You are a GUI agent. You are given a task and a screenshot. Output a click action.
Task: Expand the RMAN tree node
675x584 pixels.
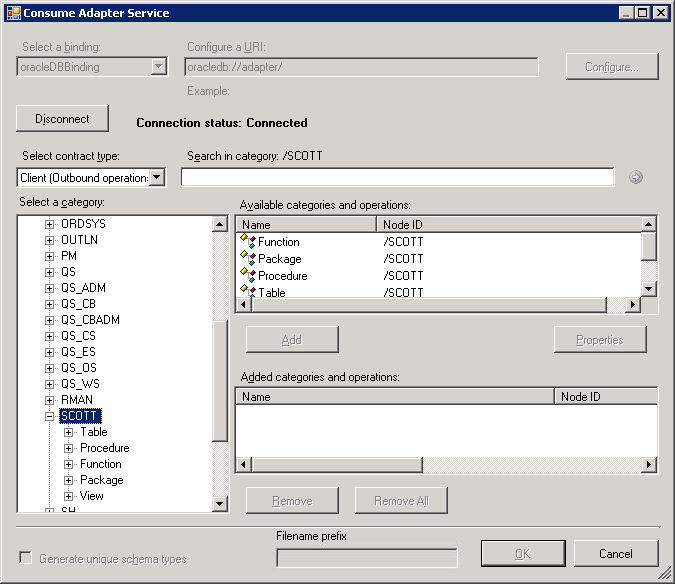[x=50, y=400]
